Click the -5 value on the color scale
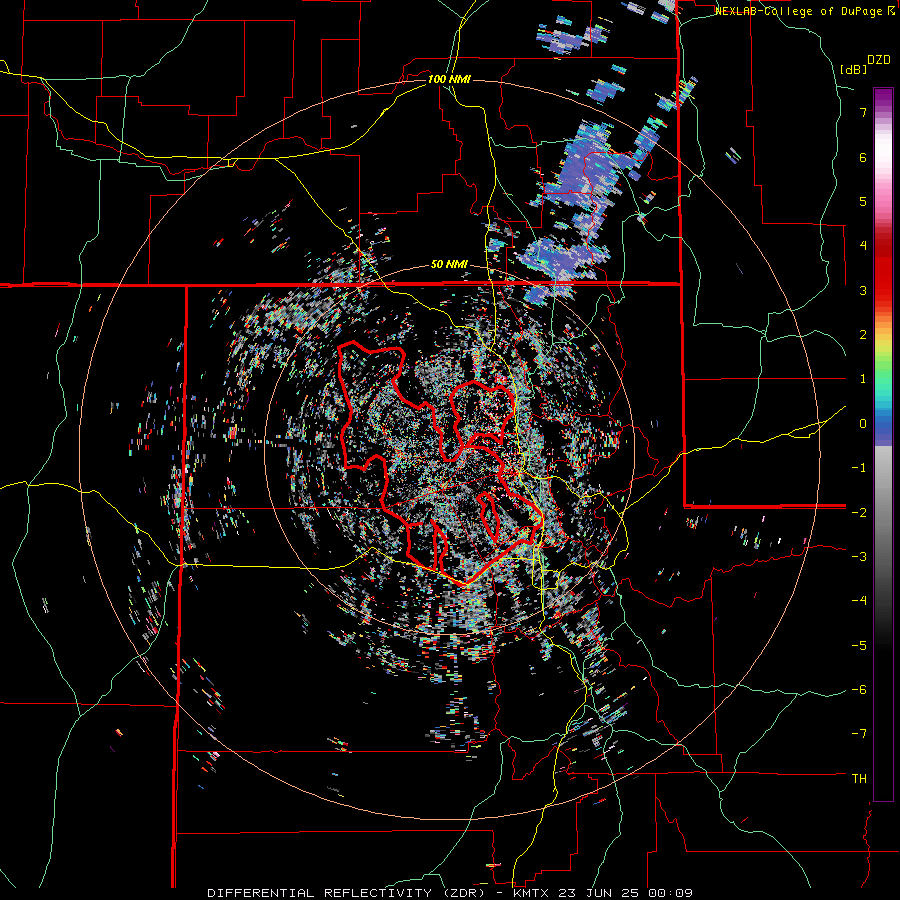The height and width of the screenshot is (900, 900). (x=859, y=645)
